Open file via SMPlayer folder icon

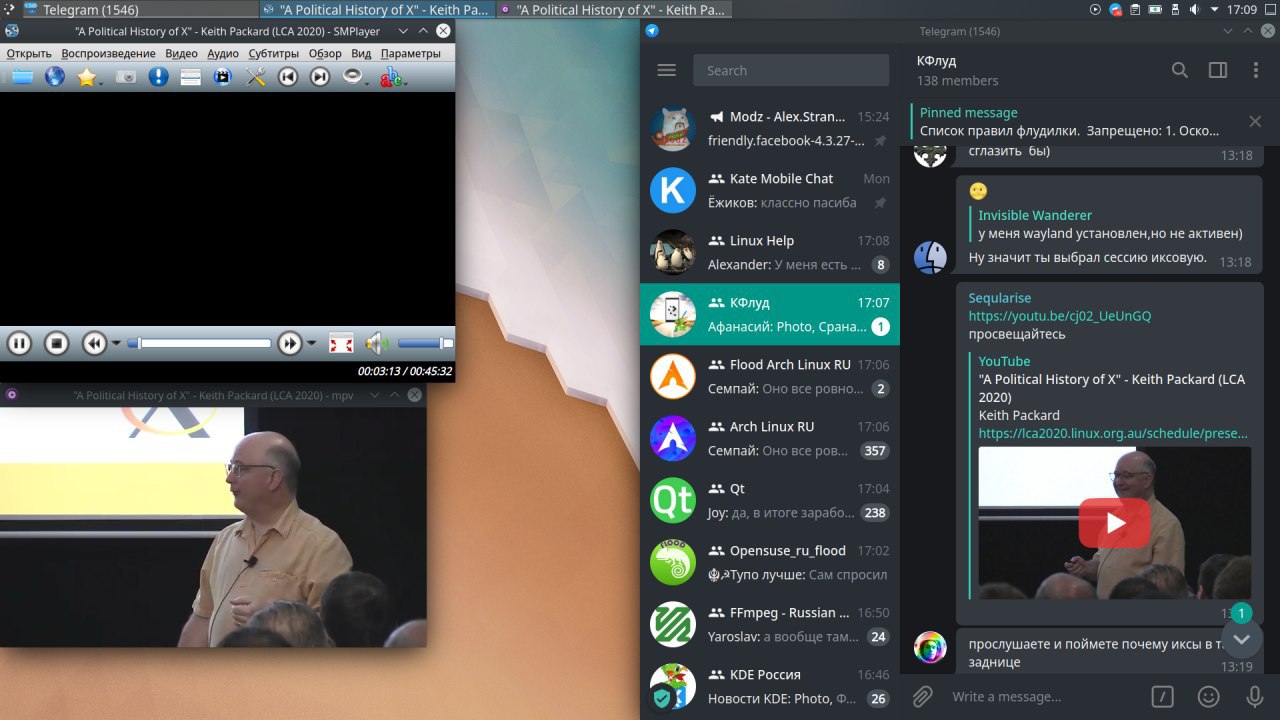click(x=22, y=77)
